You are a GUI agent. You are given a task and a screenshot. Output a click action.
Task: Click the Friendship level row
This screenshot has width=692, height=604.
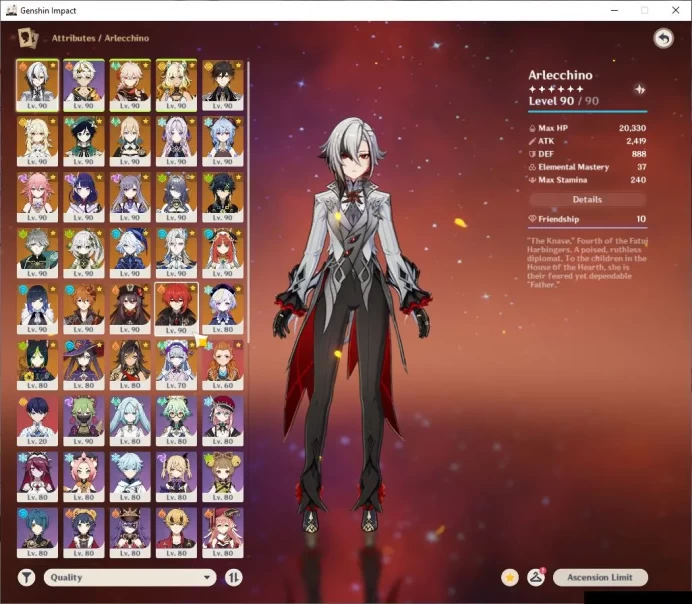587,219
